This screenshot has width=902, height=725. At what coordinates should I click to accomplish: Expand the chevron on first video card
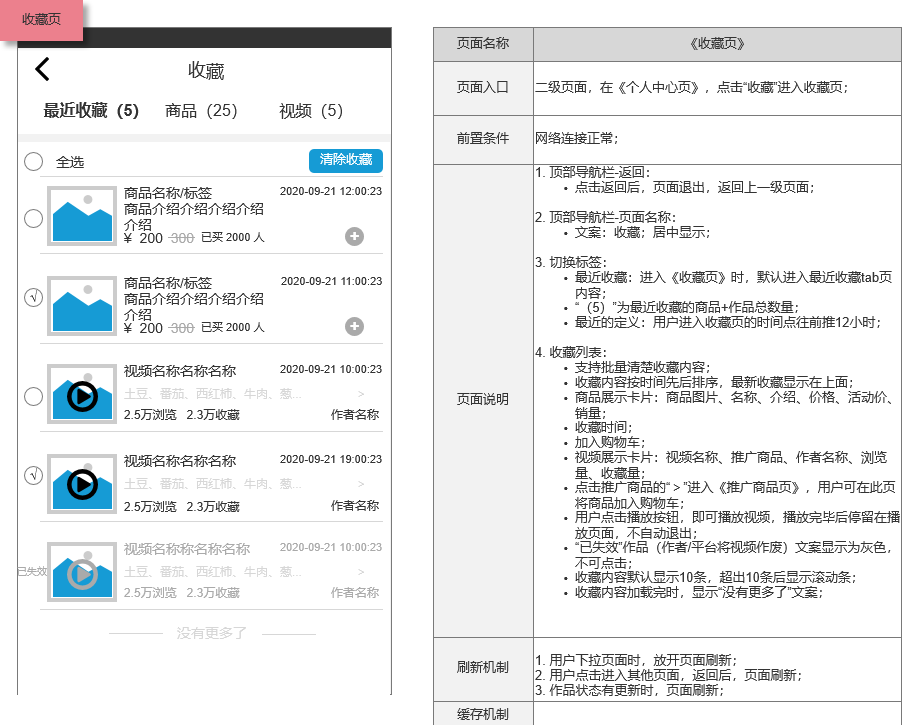pyautogui.click(x=362, y=394)
